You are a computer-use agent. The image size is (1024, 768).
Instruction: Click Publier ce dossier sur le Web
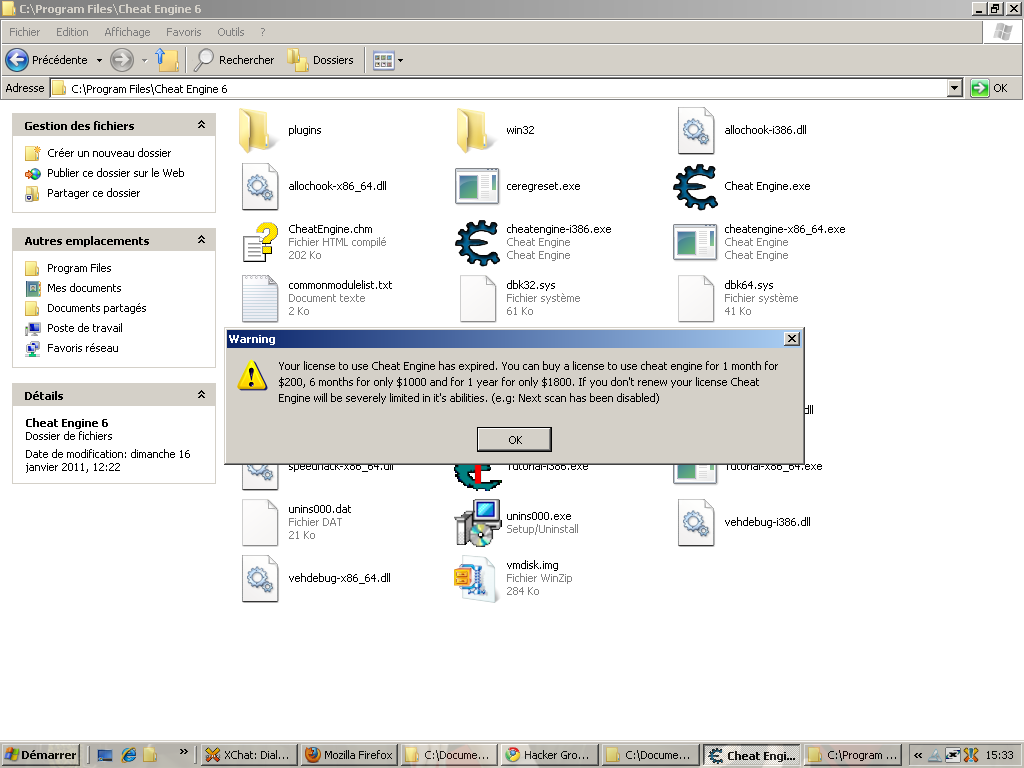point(116,173)
